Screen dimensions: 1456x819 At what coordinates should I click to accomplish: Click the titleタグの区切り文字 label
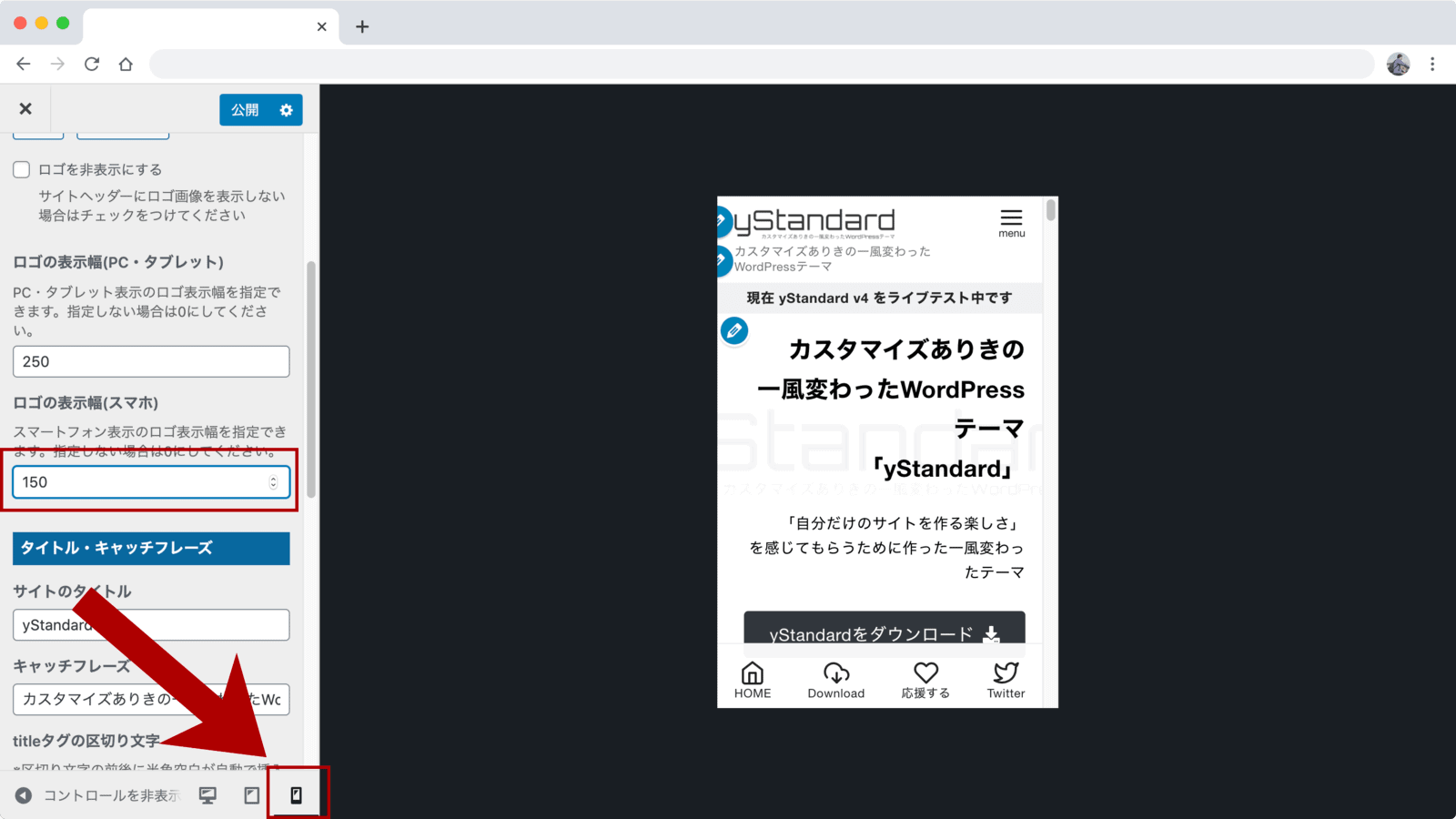click(86, 741)
